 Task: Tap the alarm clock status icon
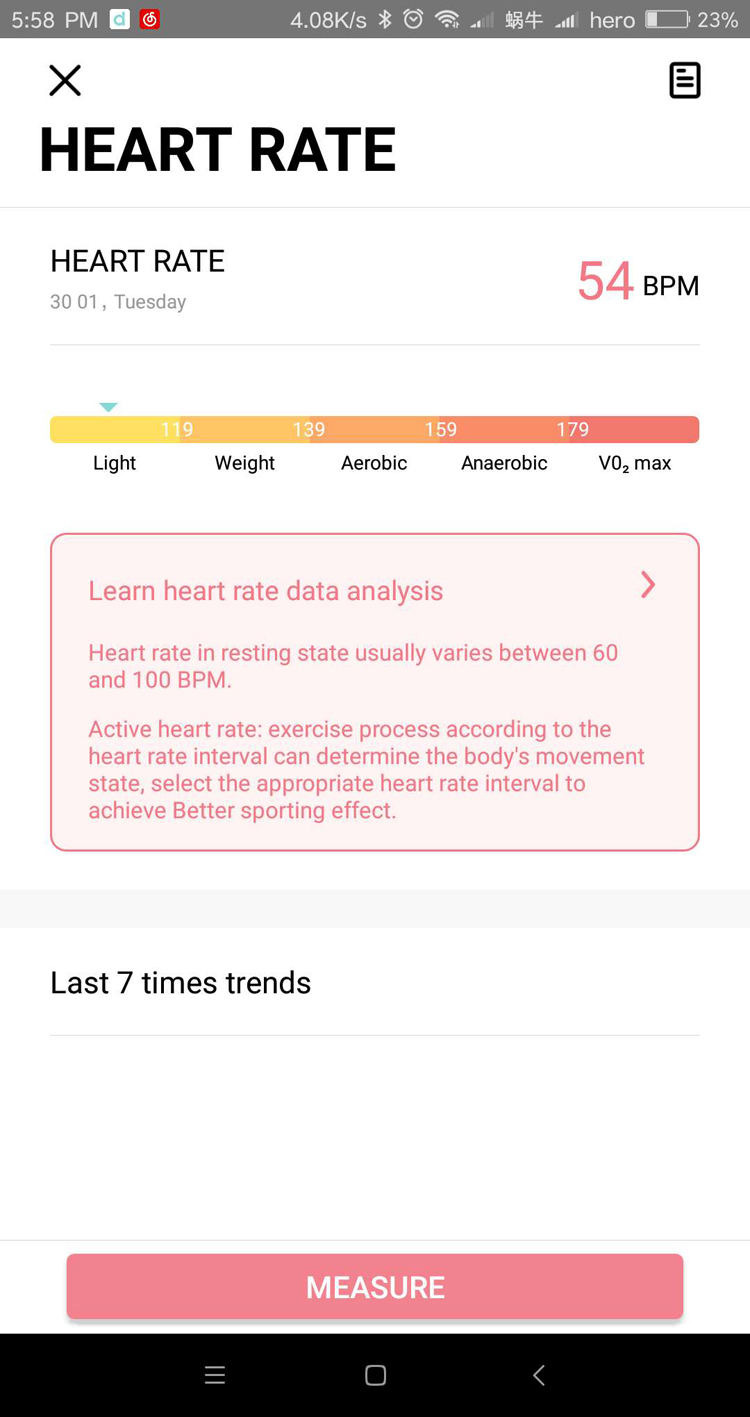click(x=413, y=19)
